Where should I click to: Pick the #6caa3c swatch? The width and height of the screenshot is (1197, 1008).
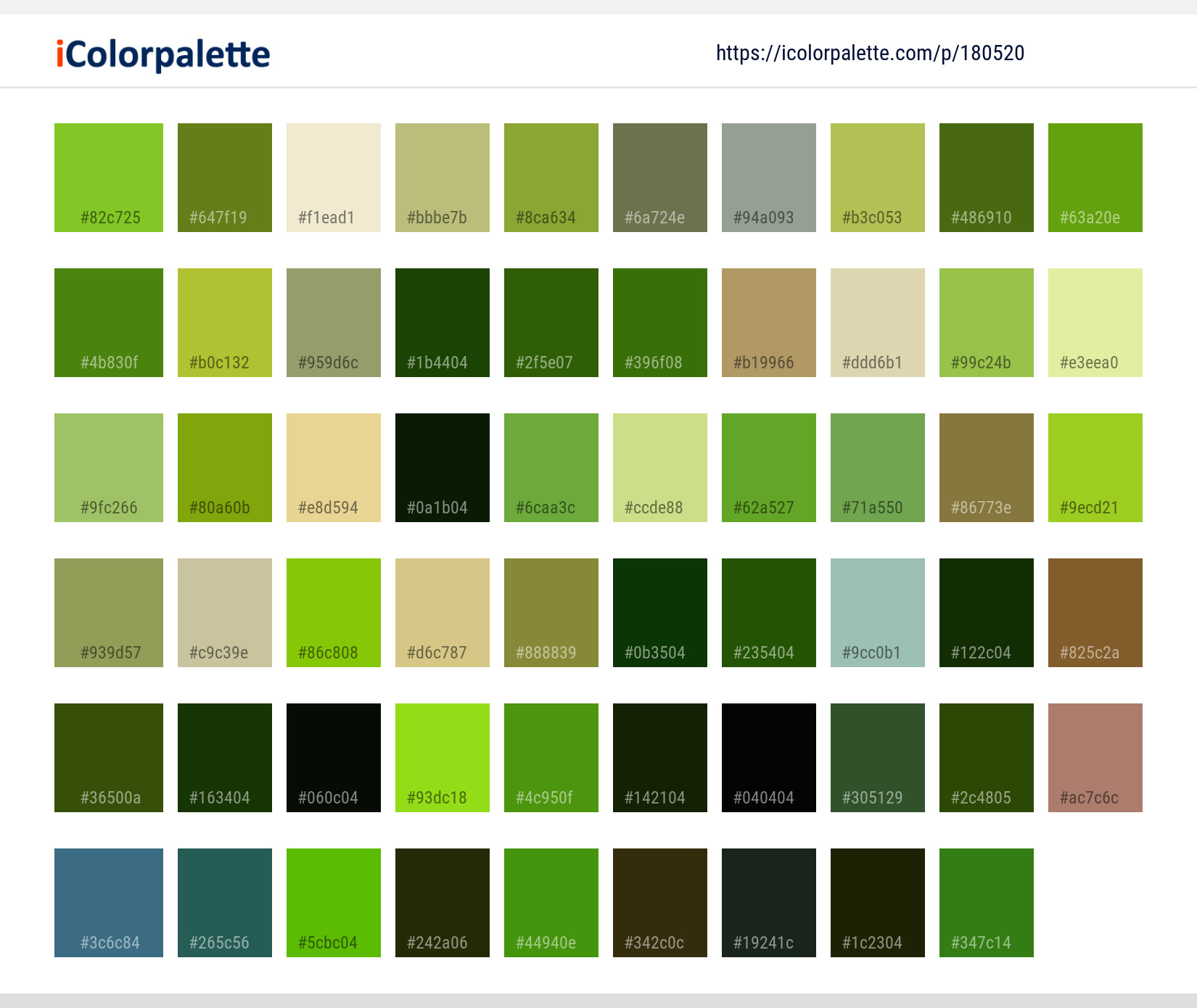click(x=551, y=468)
